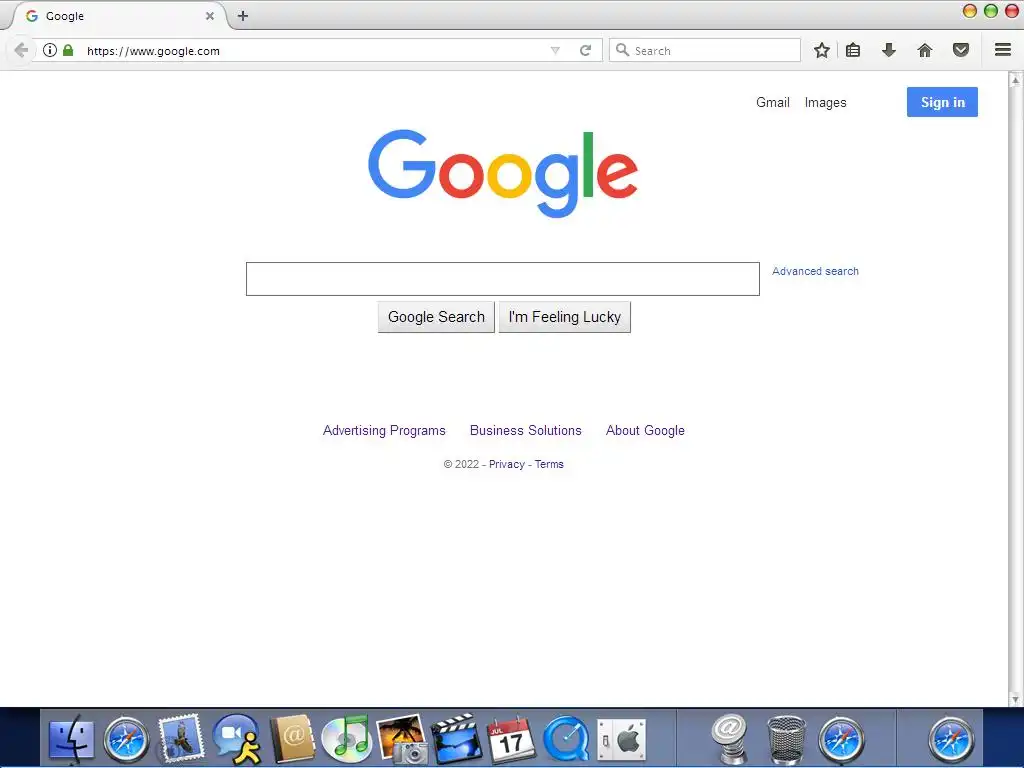Viewport: 1024px width, 768px height.
Task: Open the Trash in the dock
Action: click(786, 740)
